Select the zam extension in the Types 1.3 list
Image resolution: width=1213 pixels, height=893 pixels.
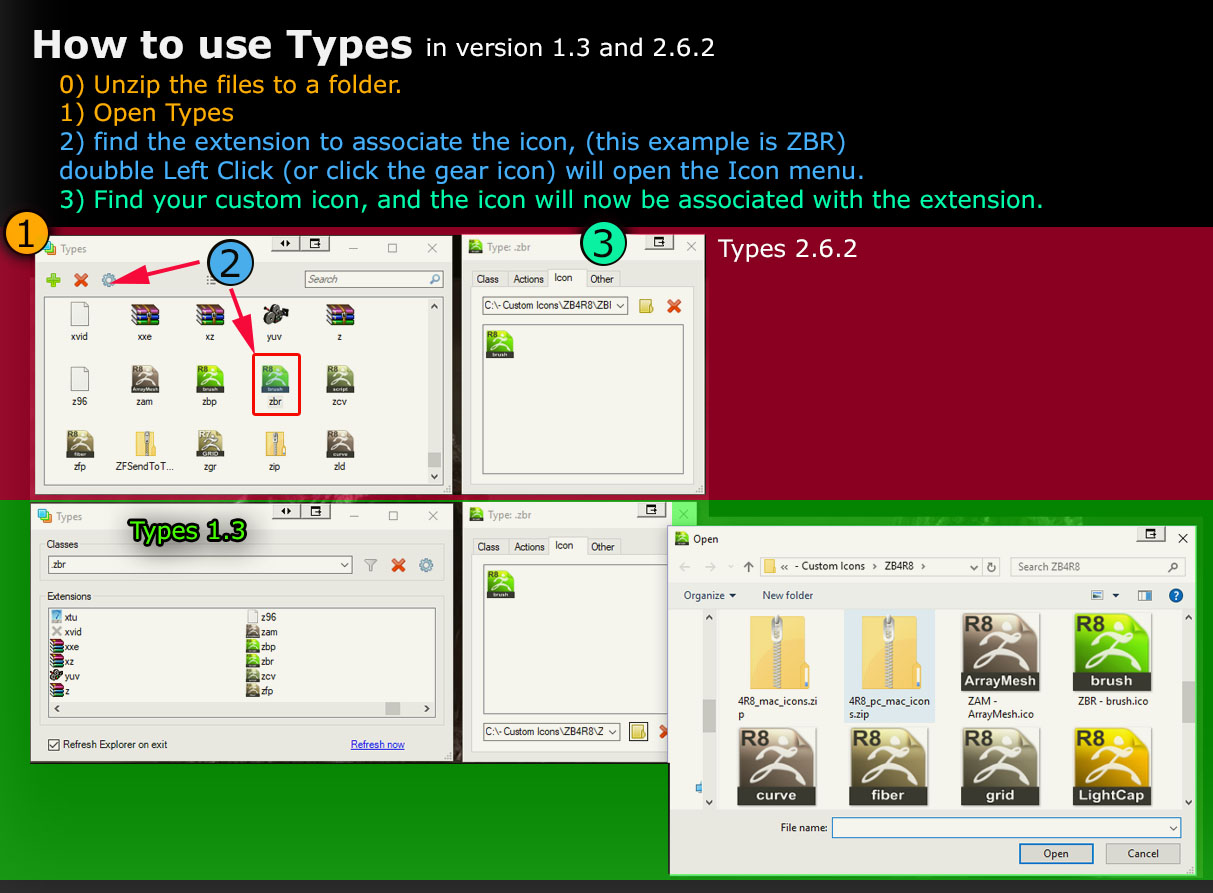pyautogui.click(x=261, y=631)
